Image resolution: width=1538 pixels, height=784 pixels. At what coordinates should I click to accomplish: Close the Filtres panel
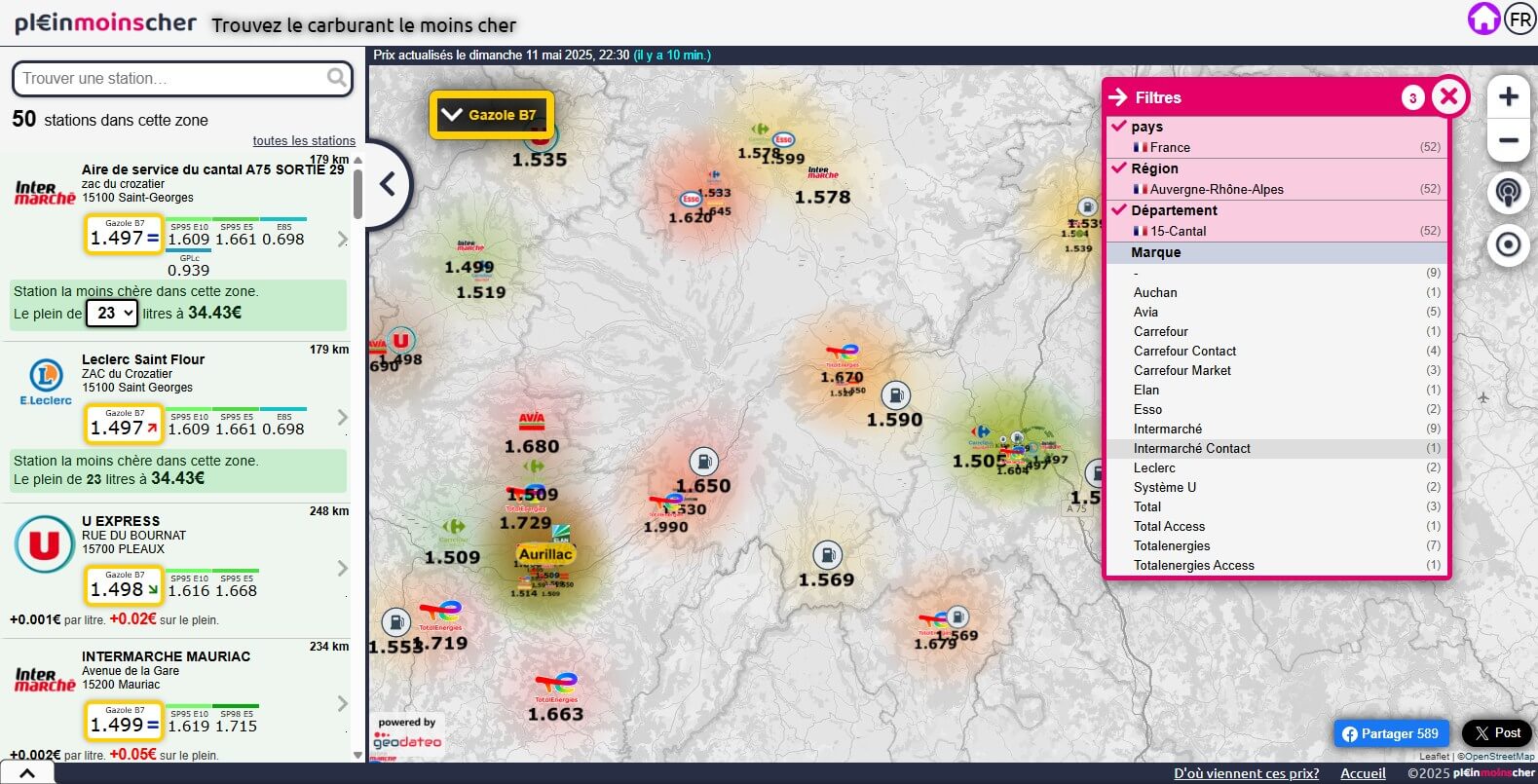pyautogui.click(x=1449, y=96)
